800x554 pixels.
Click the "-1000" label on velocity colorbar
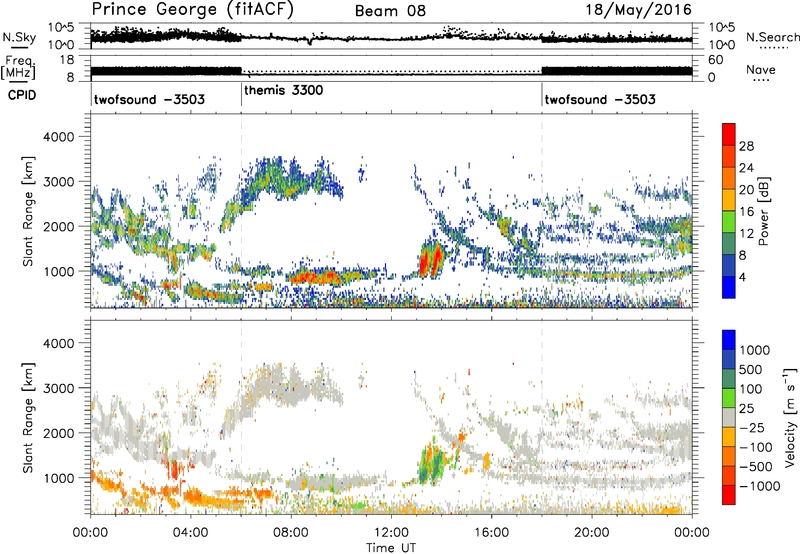759,486
